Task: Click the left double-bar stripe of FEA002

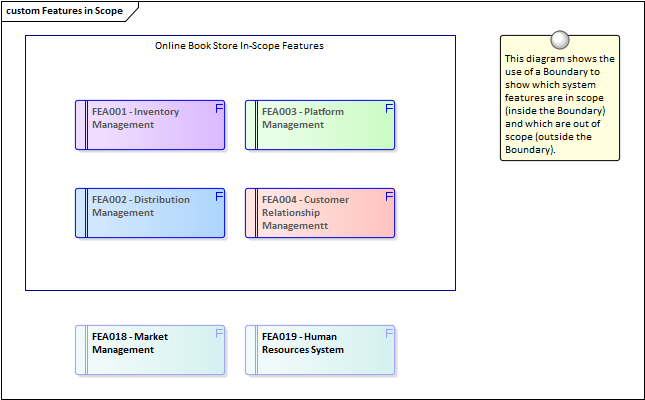Action: tap(82, 213)
